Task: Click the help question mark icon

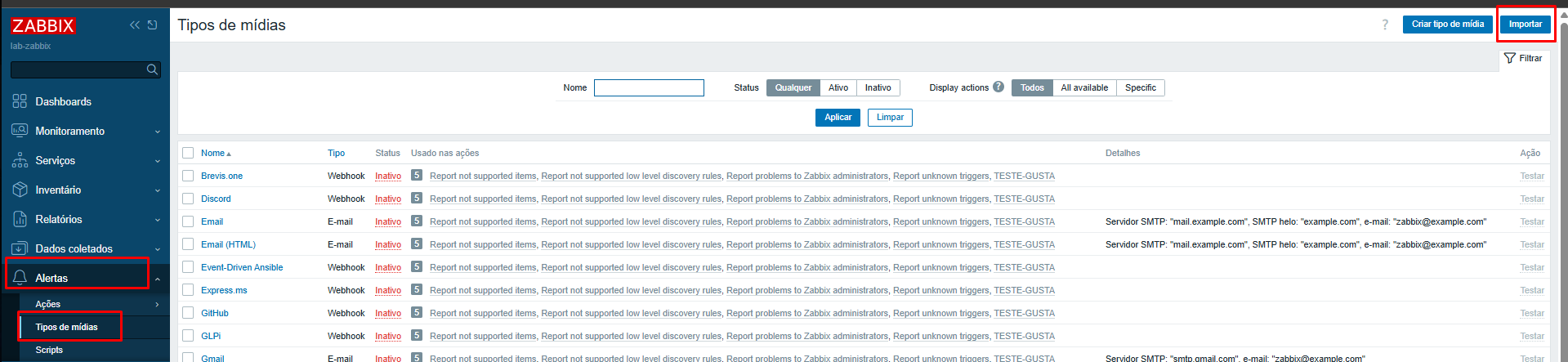Action: coord(1385,25)
